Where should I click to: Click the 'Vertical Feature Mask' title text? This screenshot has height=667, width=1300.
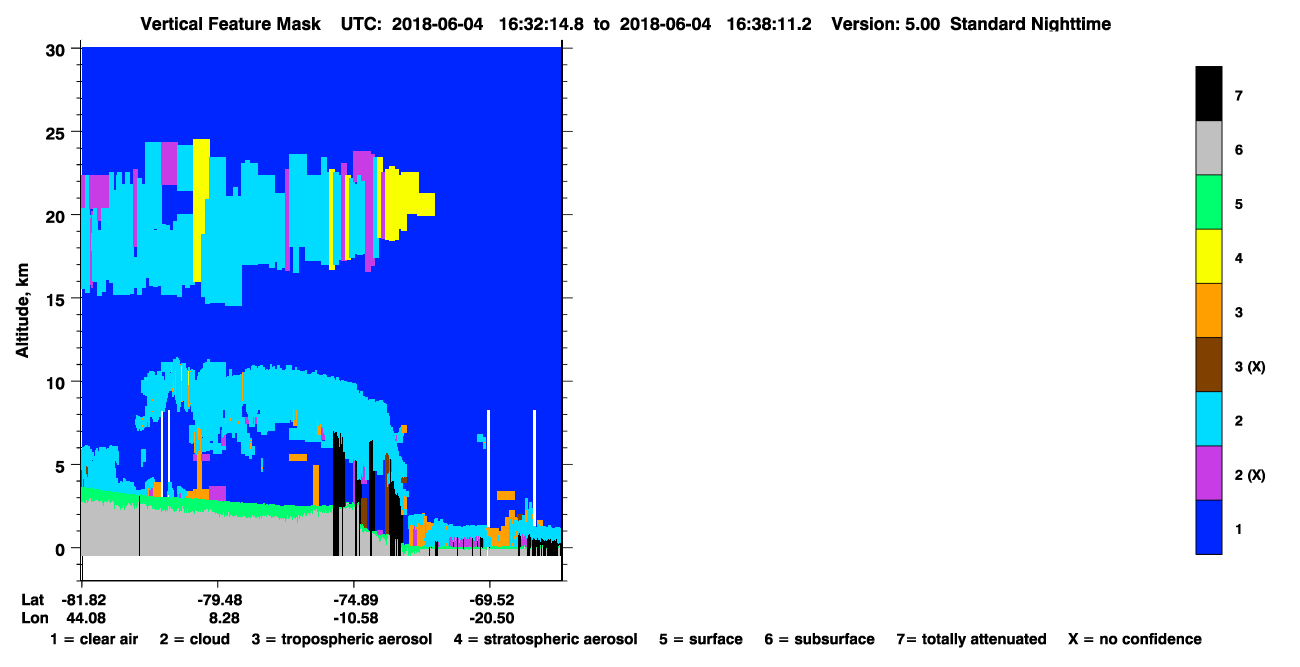[231, 23]
